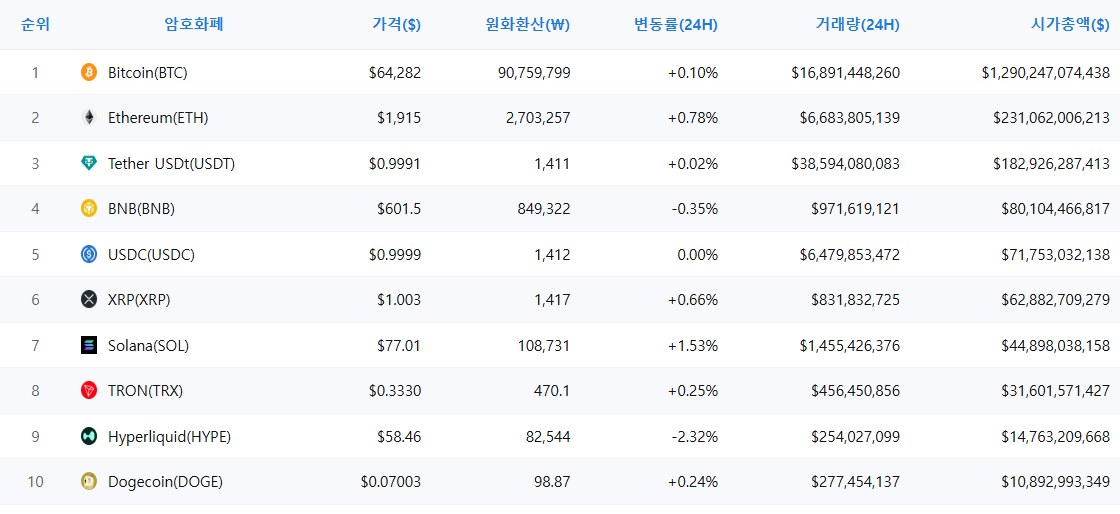
Task: Open Ethereum(ETH) name link
Action: tap(158, 119)
